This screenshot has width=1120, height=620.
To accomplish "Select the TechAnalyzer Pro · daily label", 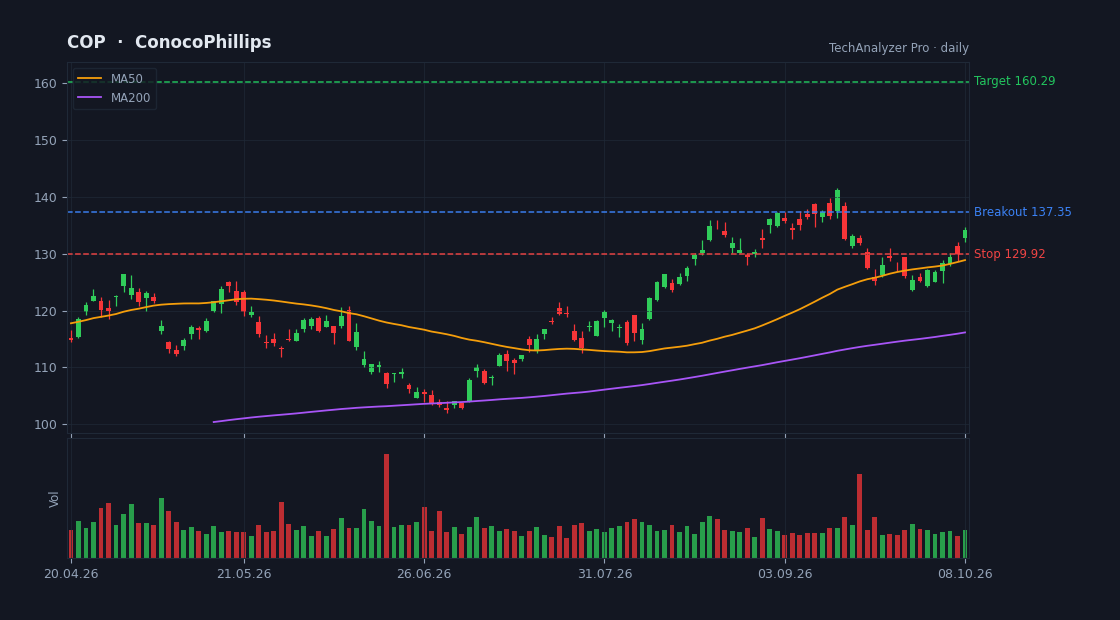I will pos(899,48).
